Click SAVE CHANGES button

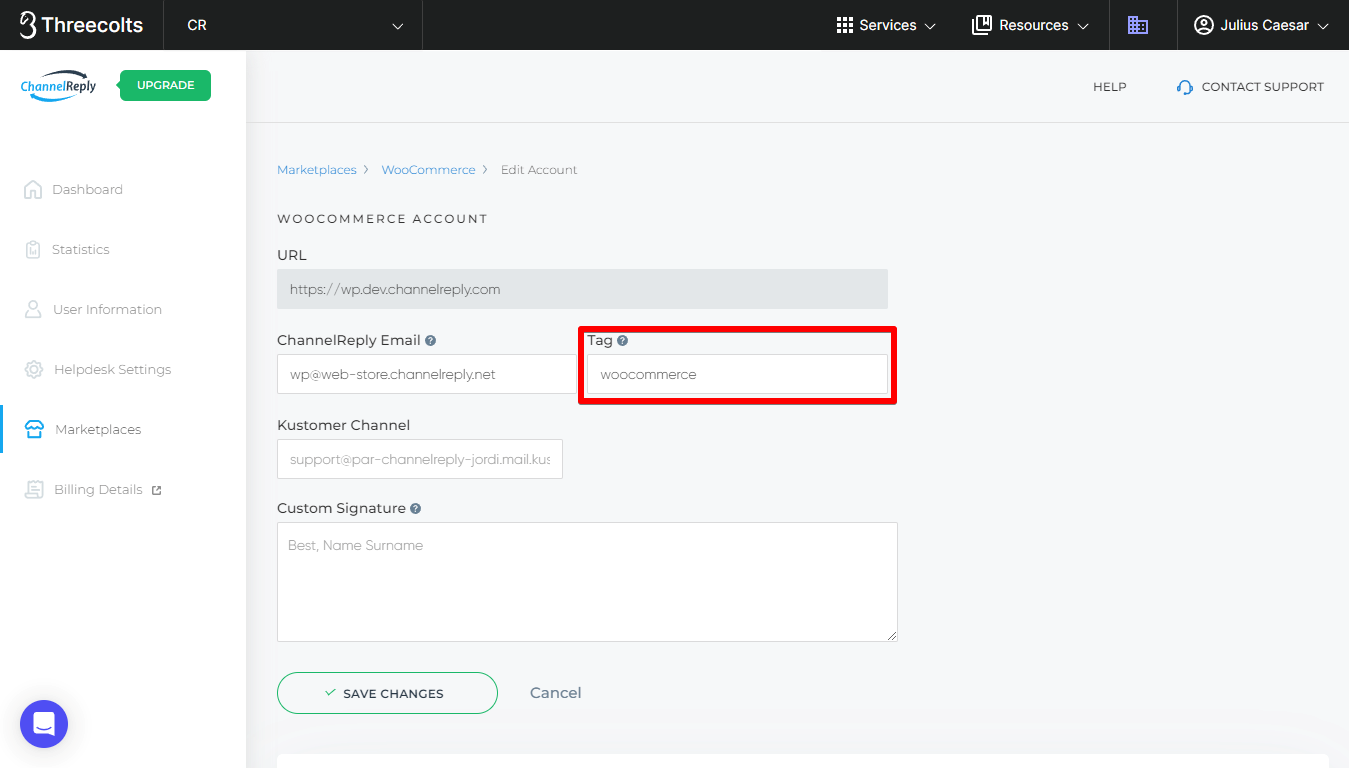387,693
